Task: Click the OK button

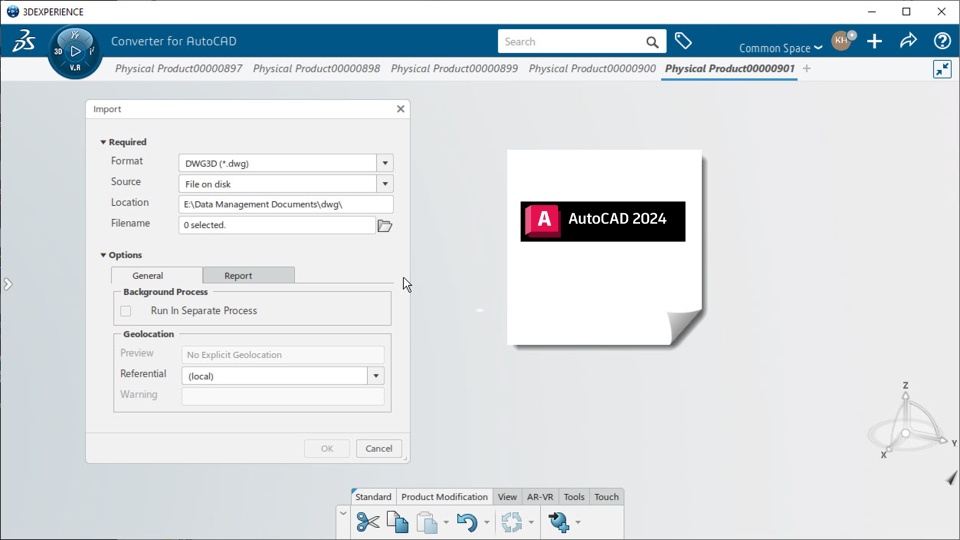Action: (x=327, y=448)
